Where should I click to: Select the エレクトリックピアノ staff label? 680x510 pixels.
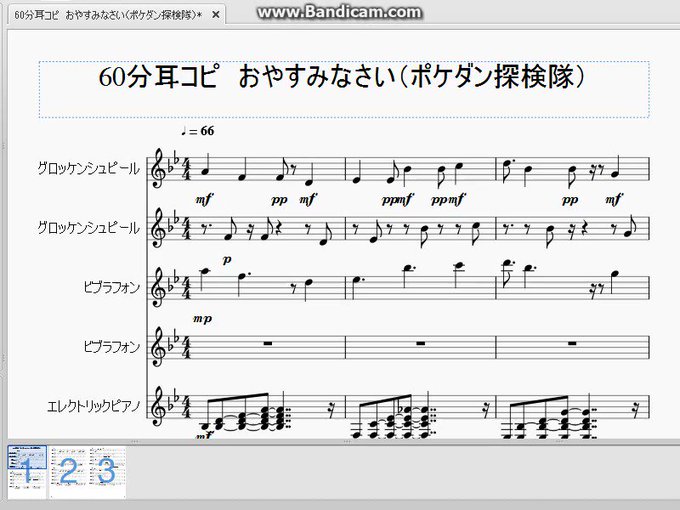[x=94, y=406]
